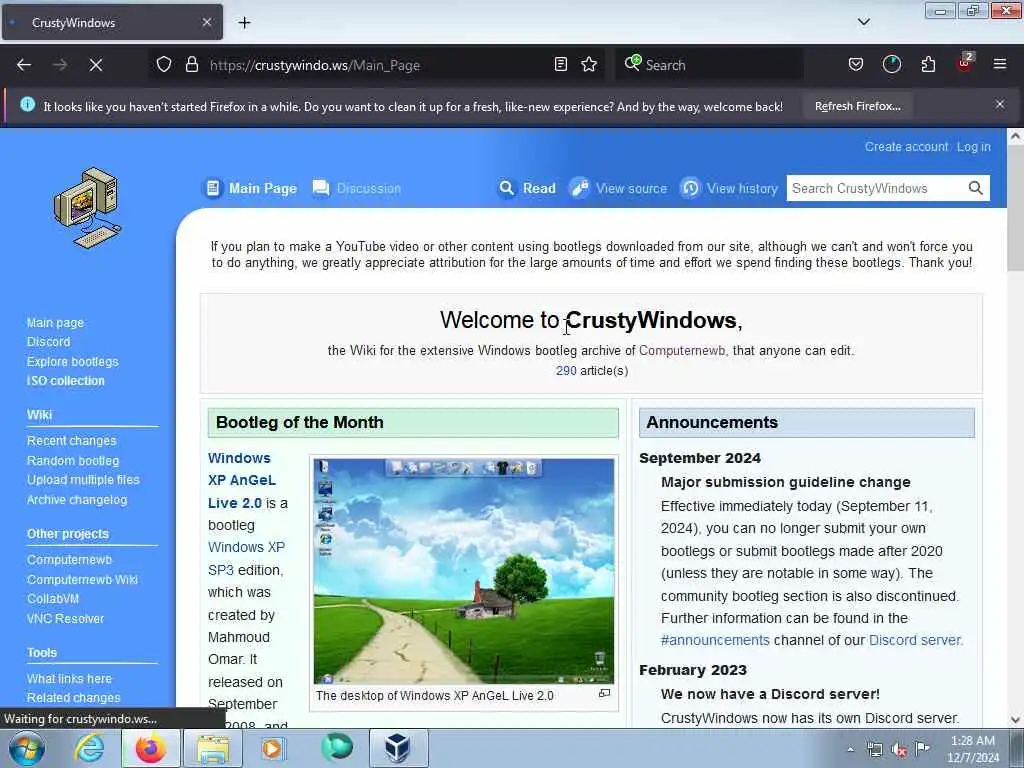The height and width of the screenshot is (768, 1024).
Task: Open #announcements channel link
Action: (715, 640)
